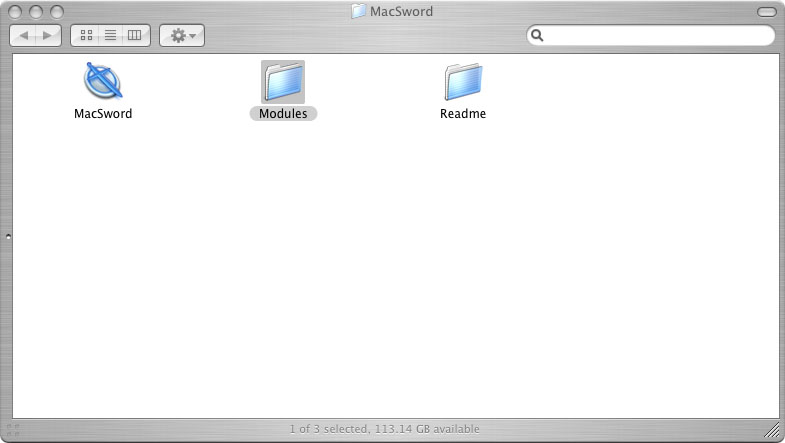Switch to icon view
Viewport: 785px width, 443px height.
pos(86,36)
